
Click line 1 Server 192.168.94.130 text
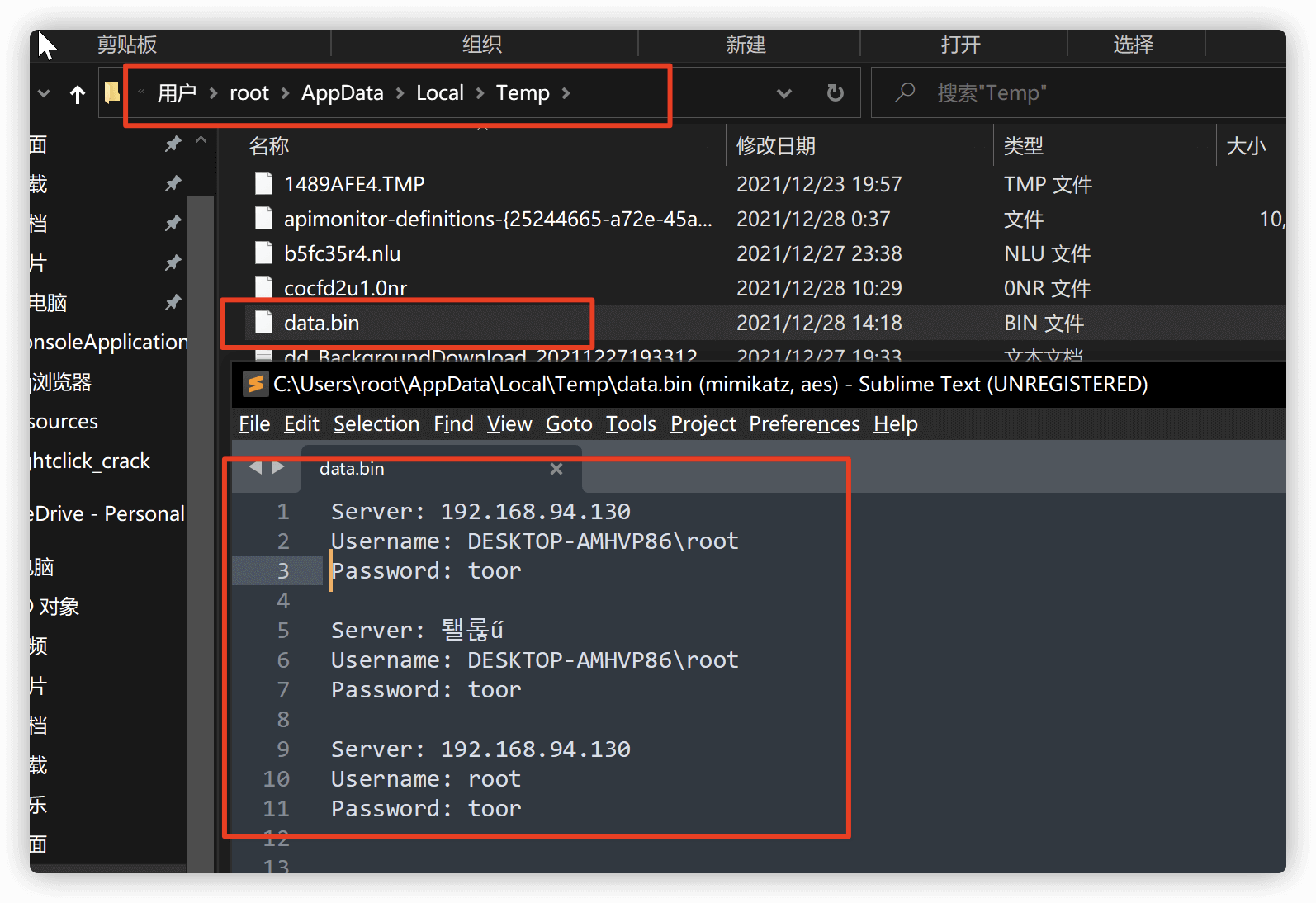(480, 512)
